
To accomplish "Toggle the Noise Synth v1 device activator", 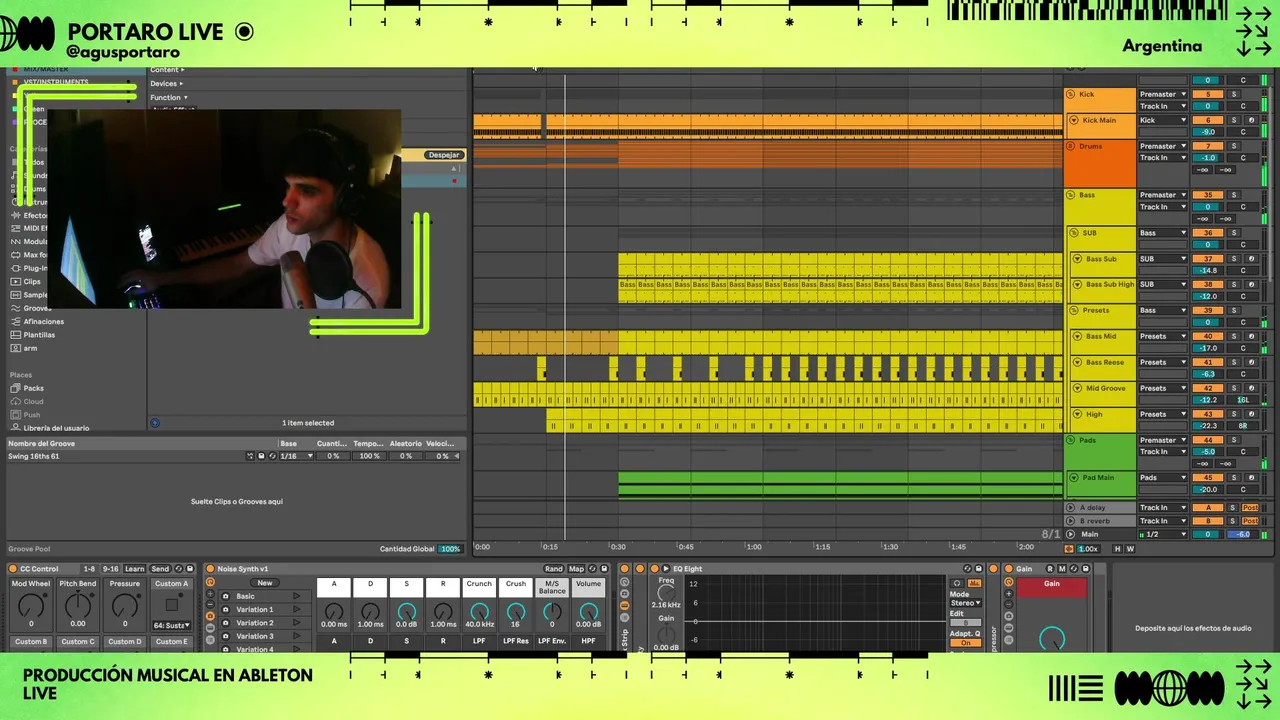I will click(210, 569).
